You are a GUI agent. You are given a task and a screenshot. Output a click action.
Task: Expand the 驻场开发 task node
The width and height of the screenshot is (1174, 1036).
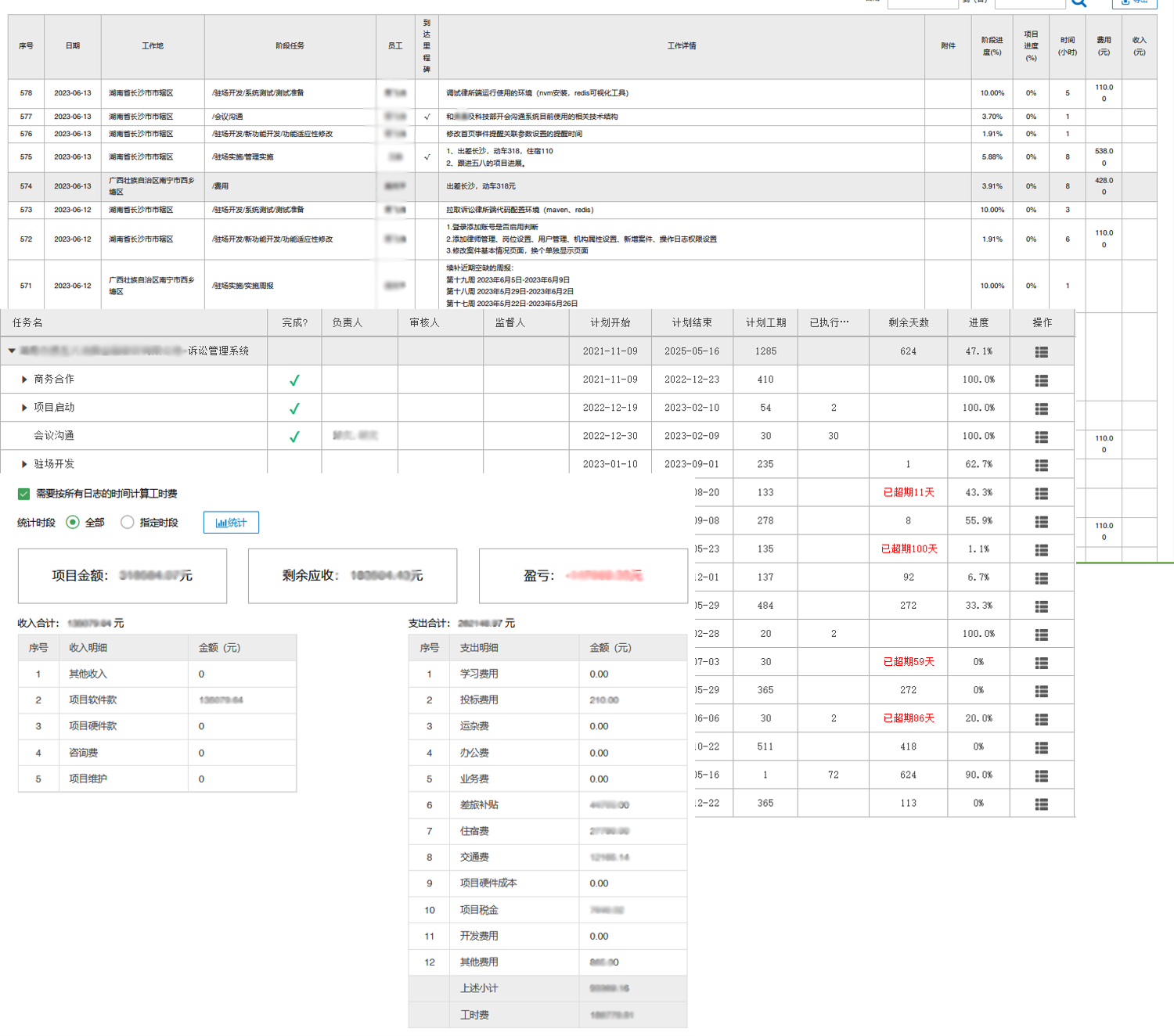point(24,464)
